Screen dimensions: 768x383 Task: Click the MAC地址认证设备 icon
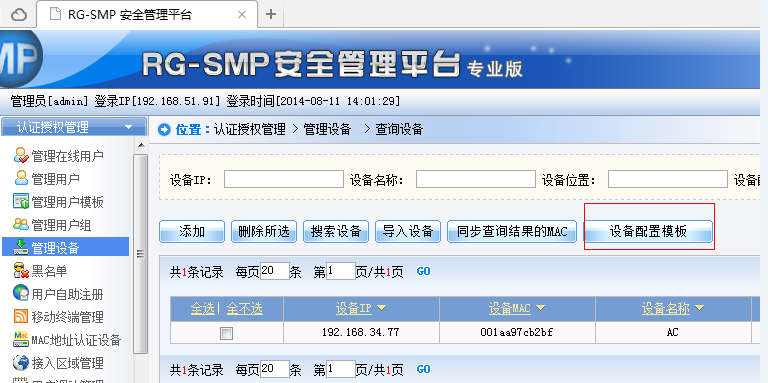21,339
